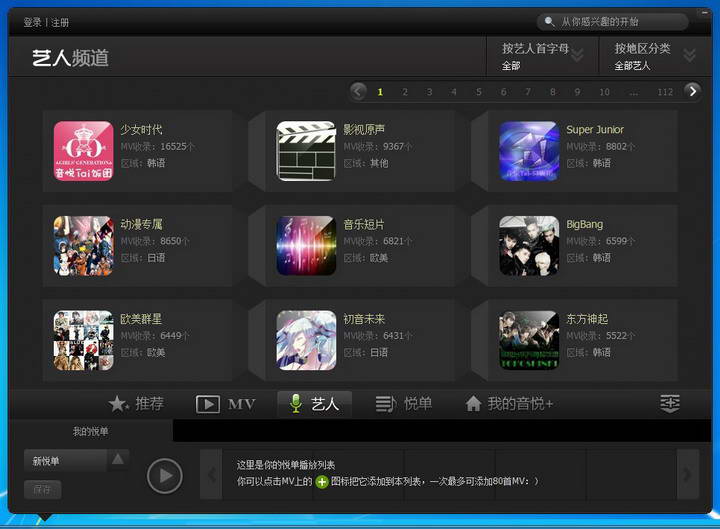Screen dimensions: 720x529
Task: Click the pagination ellipsis
Action: tap(634, 92)
